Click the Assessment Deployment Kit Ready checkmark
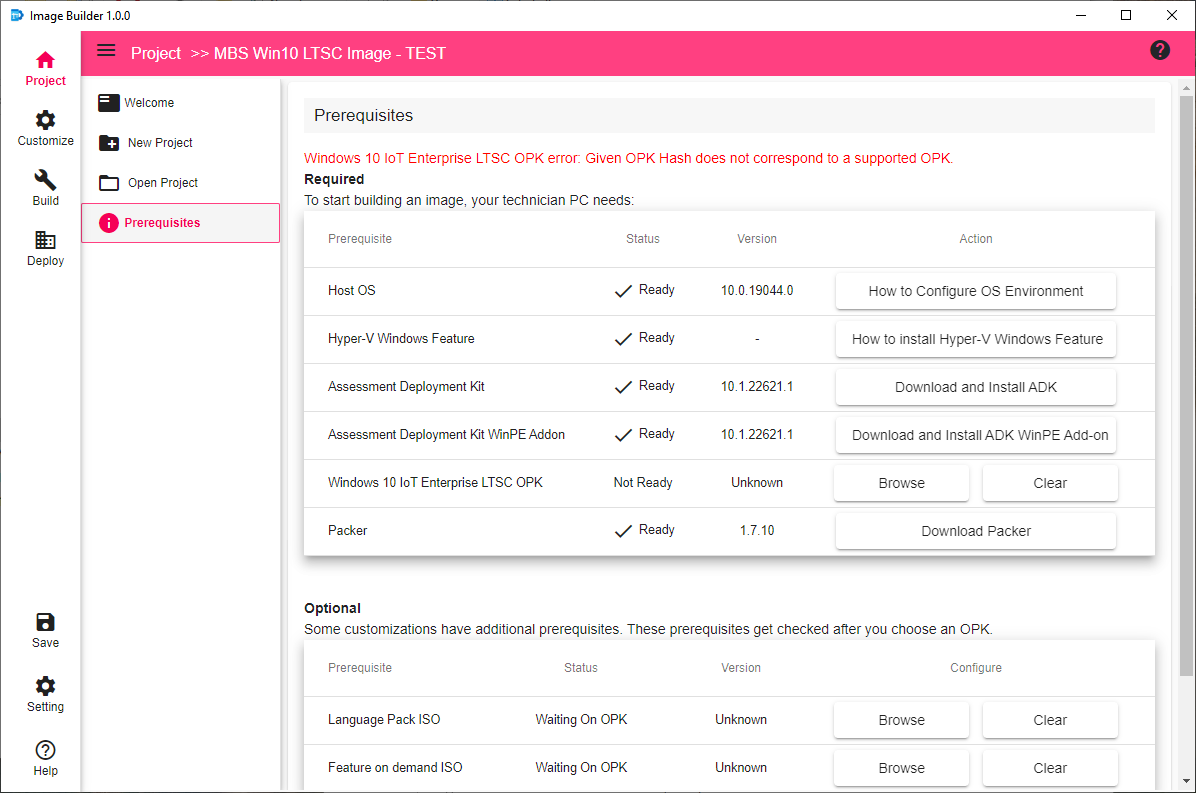 (623, 387)
